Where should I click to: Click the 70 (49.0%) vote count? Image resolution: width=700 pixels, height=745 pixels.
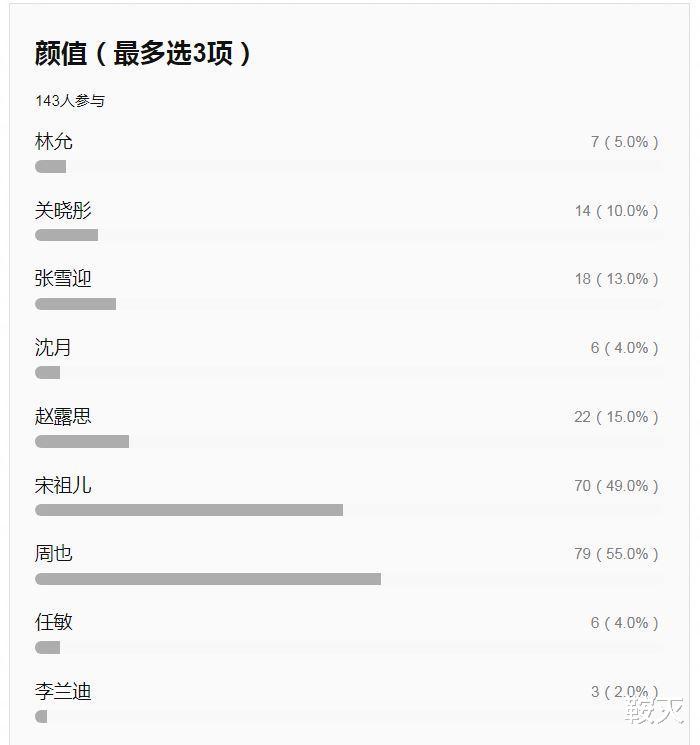coord(616,486)
